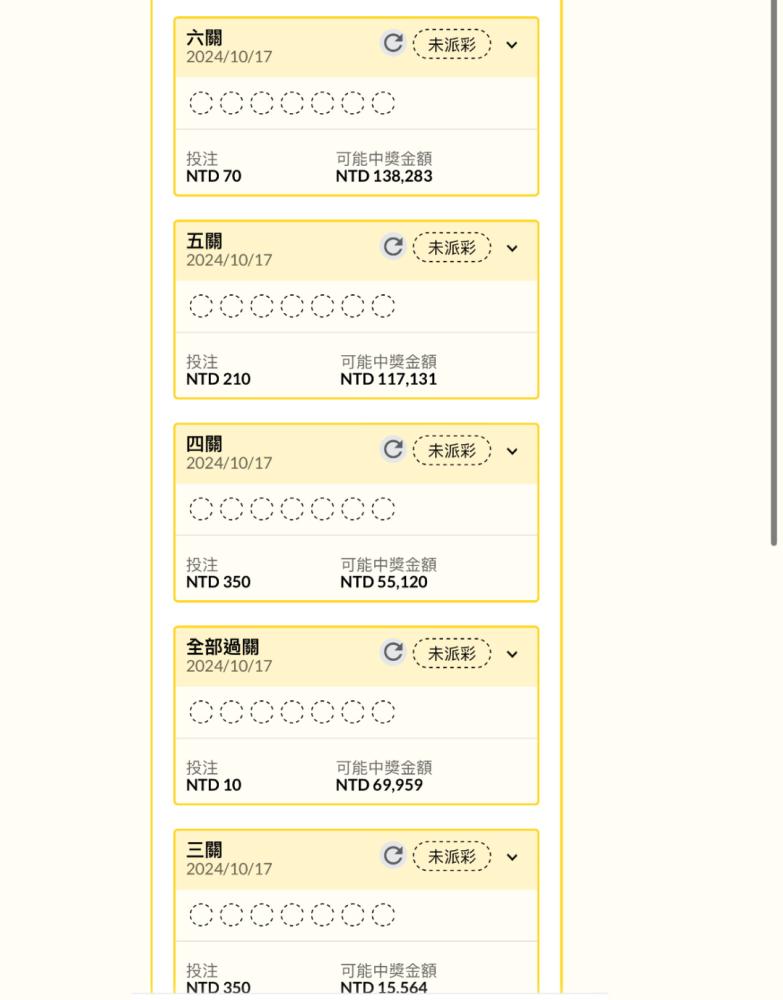This screenshot has width=783, height=1000.
Task: Click the page vertical scrollbar thumb
Action: (773, 273)
